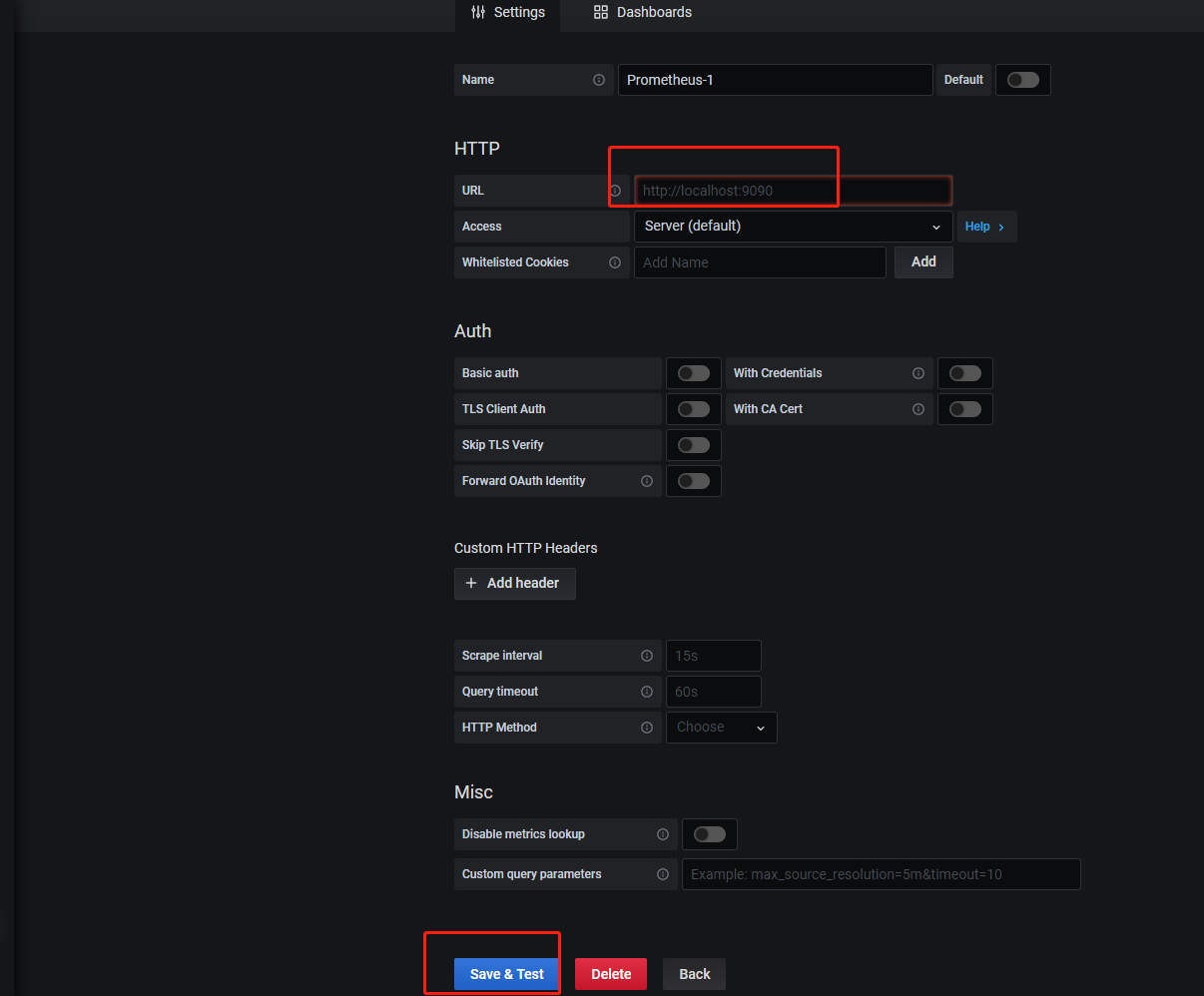
Task: Click the Custom query parameters info icon
Action: pos(663,874)
